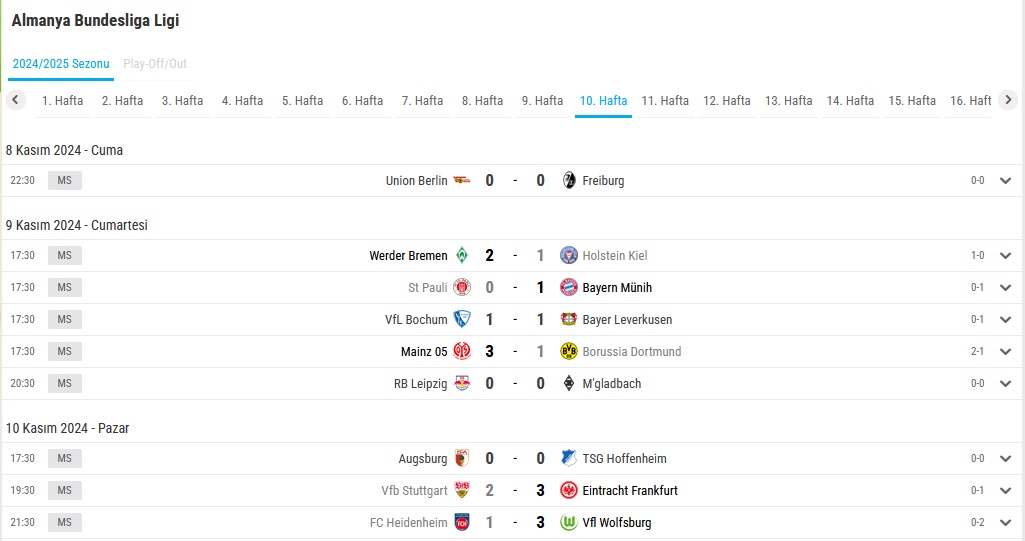Screen dimensions: 1025x541
Task: Click the Eintracht Frankfurt eagle logo
Action: point(569,491)
